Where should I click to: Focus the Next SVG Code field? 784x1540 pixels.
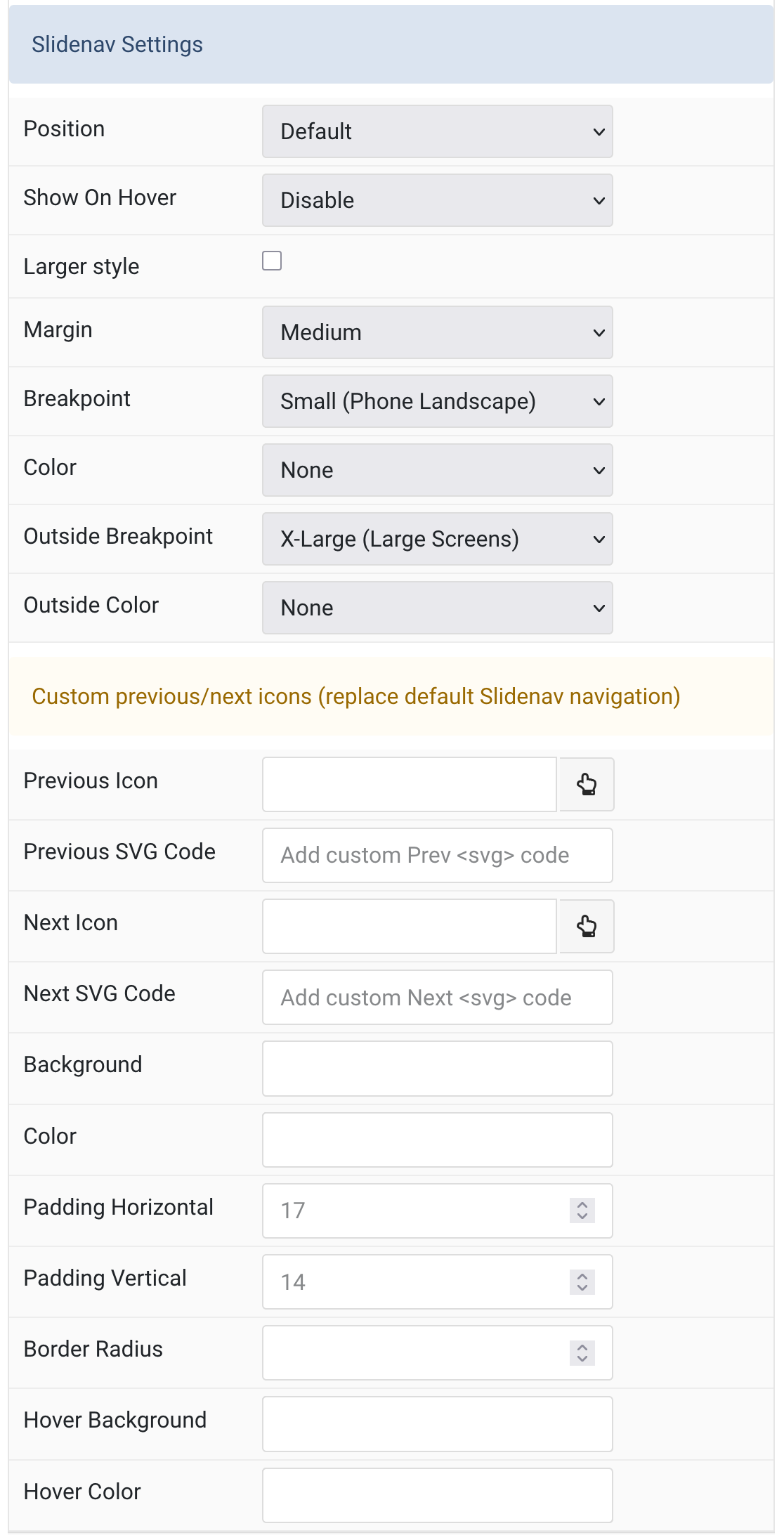click(437, 997)
